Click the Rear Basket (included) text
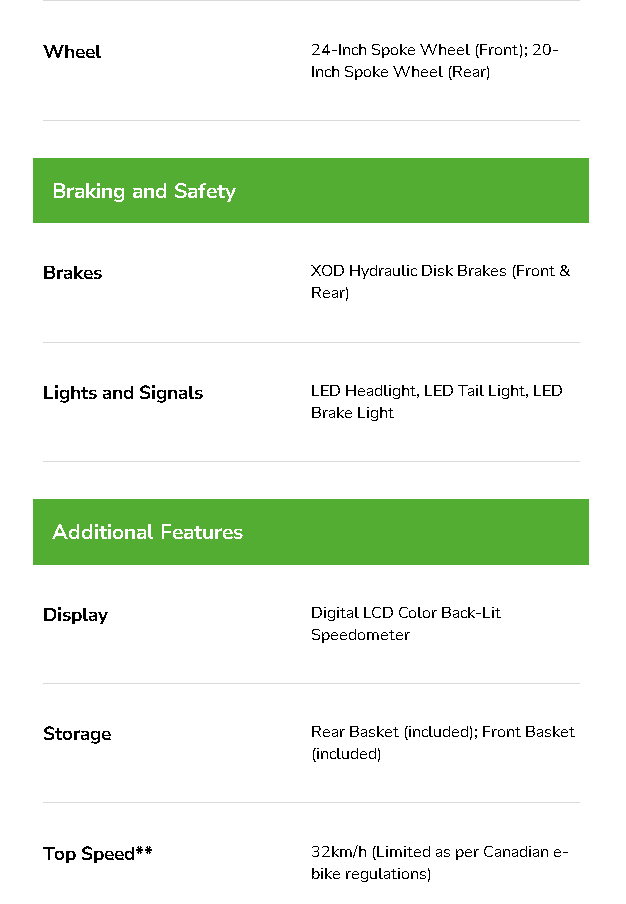626x904 pixels. [x=392, y=732]
